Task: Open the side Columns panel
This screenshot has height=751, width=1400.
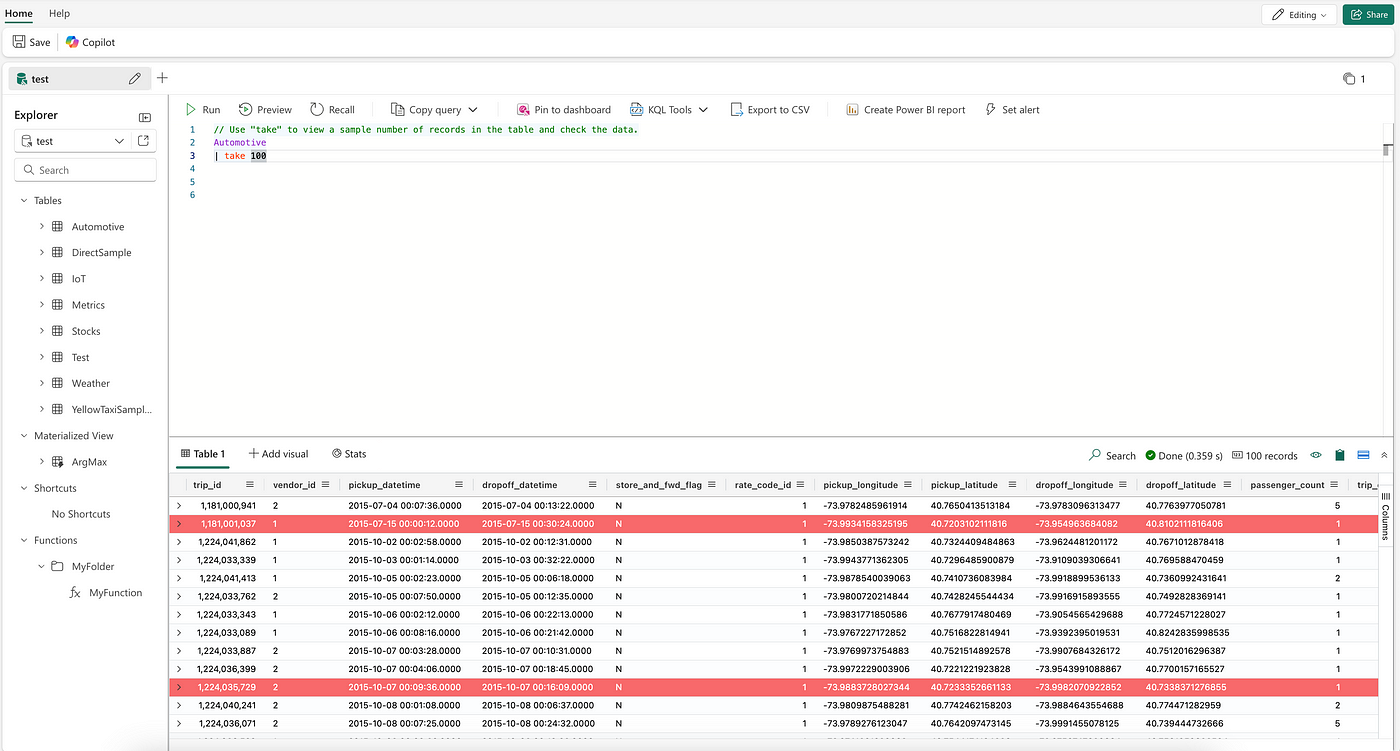Action: pyautogui.click(x=1386, y=515)
